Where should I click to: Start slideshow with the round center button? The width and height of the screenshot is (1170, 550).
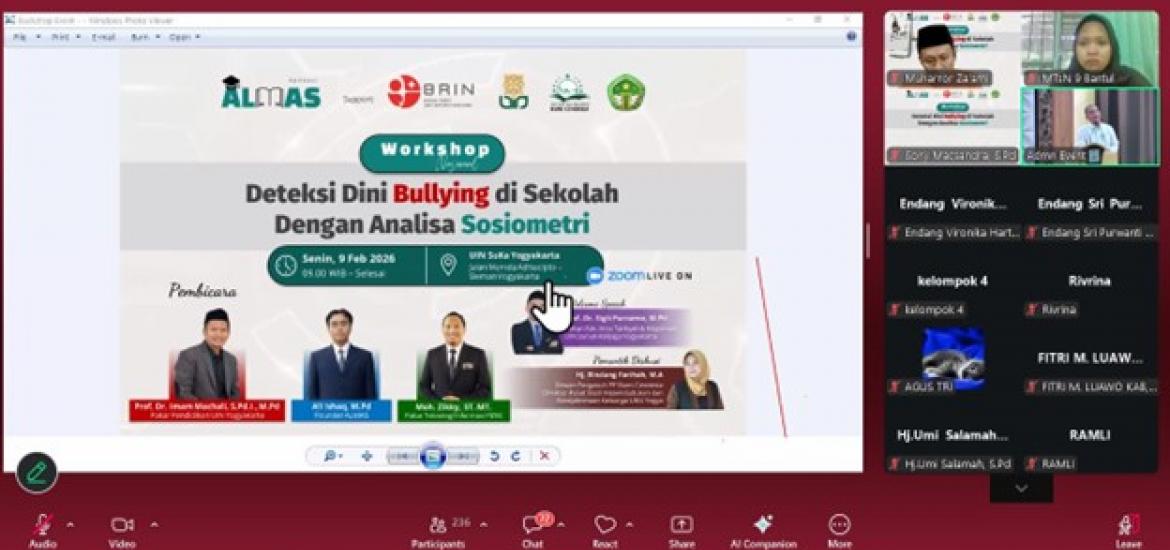pos(433,456)
